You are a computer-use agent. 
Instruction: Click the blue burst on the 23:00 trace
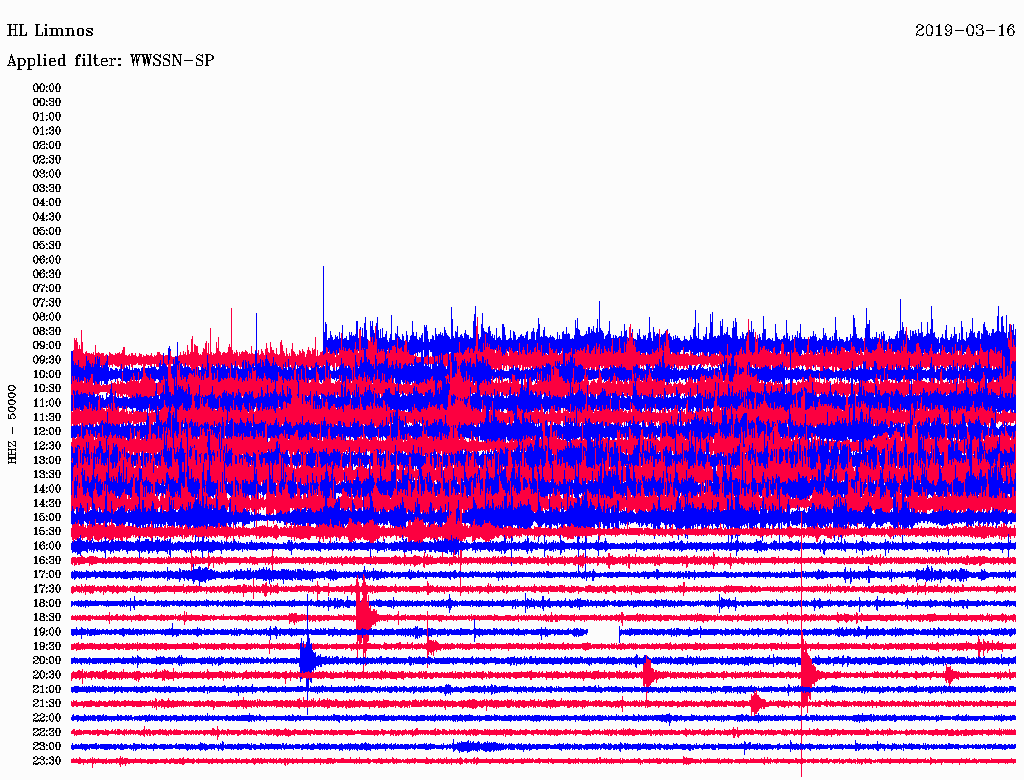pyautogui.click(x=465, y=746)
